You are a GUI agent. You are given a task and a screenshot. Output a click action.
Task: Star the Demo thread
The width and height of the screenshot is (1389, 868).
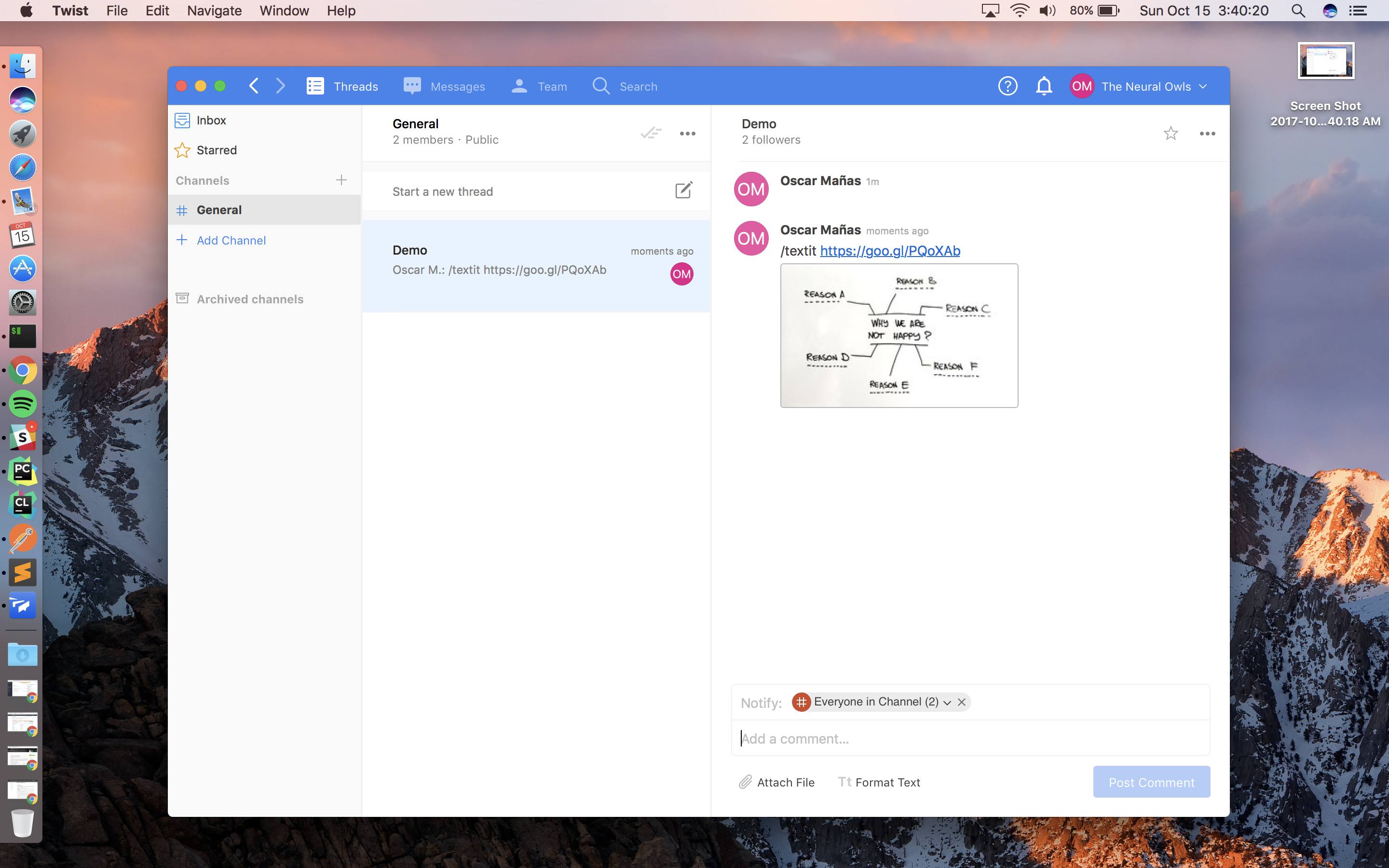pyautogui.click(x=1171, y=133)
